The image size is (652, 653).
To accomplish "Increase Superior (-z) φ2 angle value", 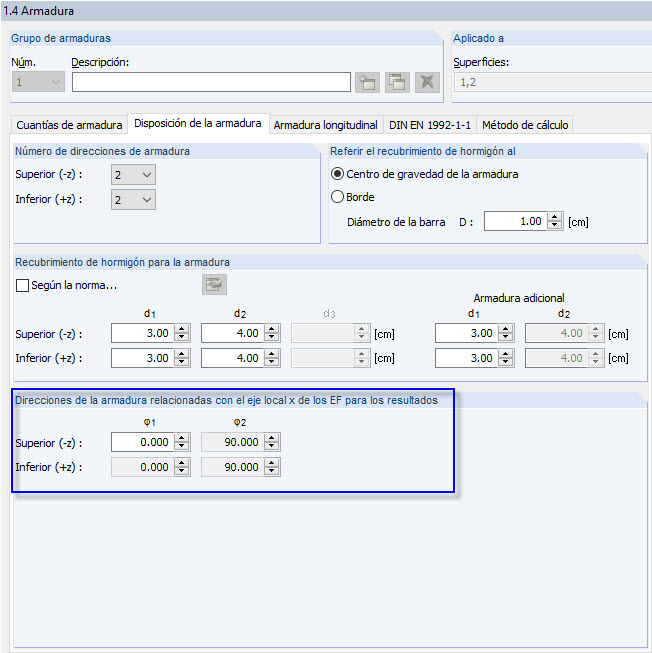I will click(x=271, y=438).
